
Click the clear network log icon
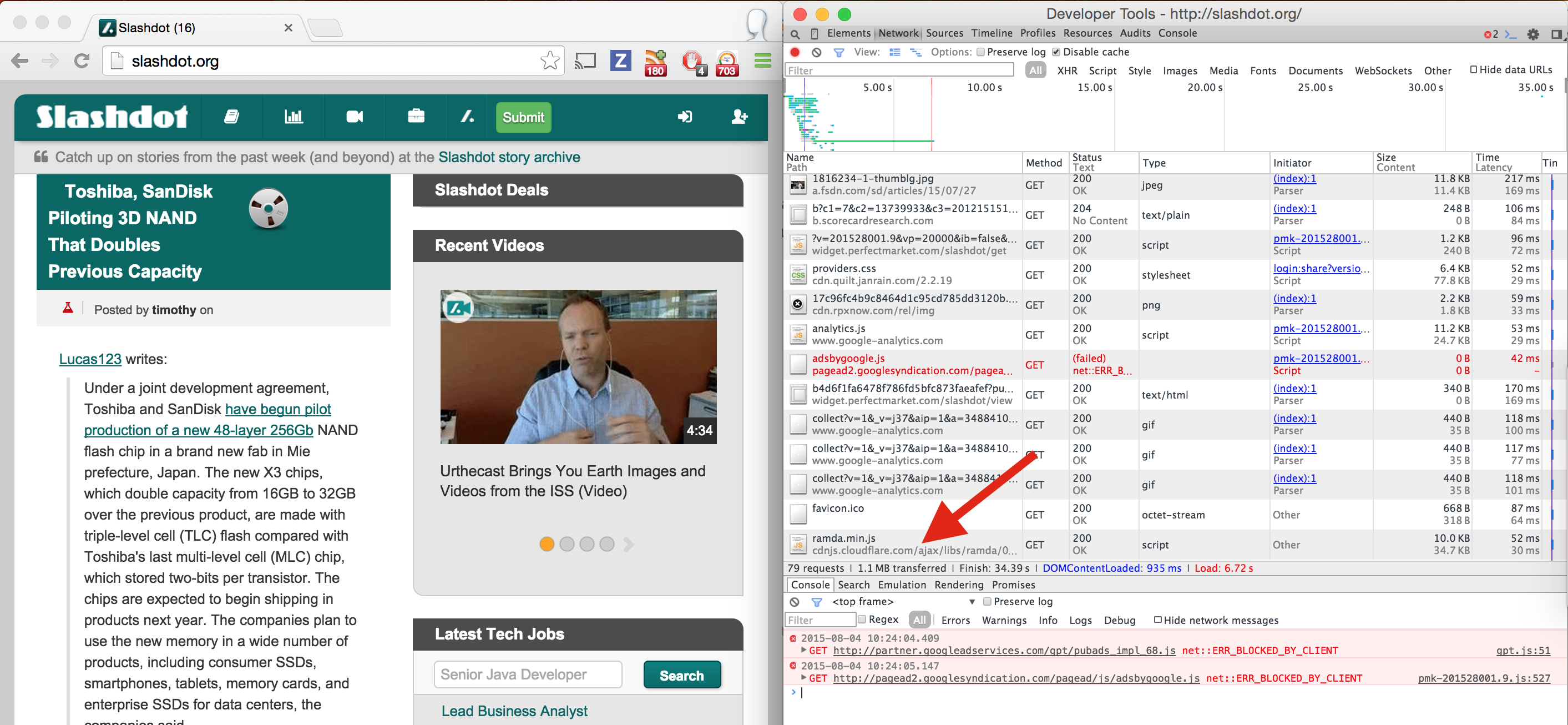pyautogui.click(x=816, y=52)
